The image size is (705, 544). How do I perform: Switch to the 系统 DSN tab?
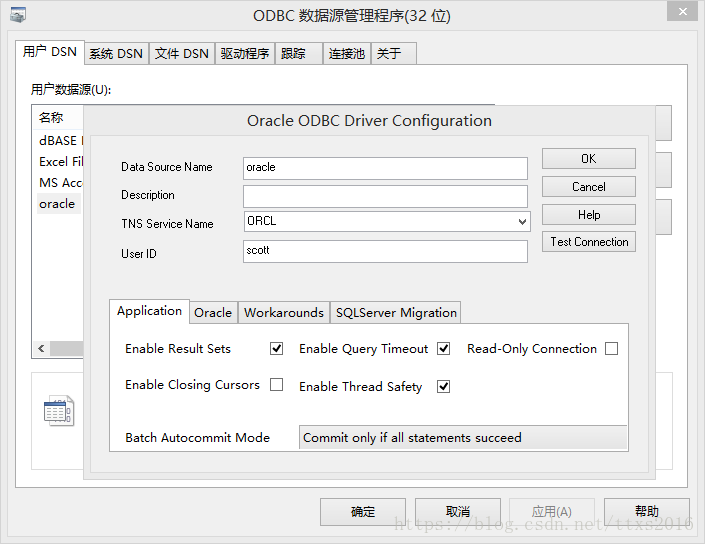point(116,54)
